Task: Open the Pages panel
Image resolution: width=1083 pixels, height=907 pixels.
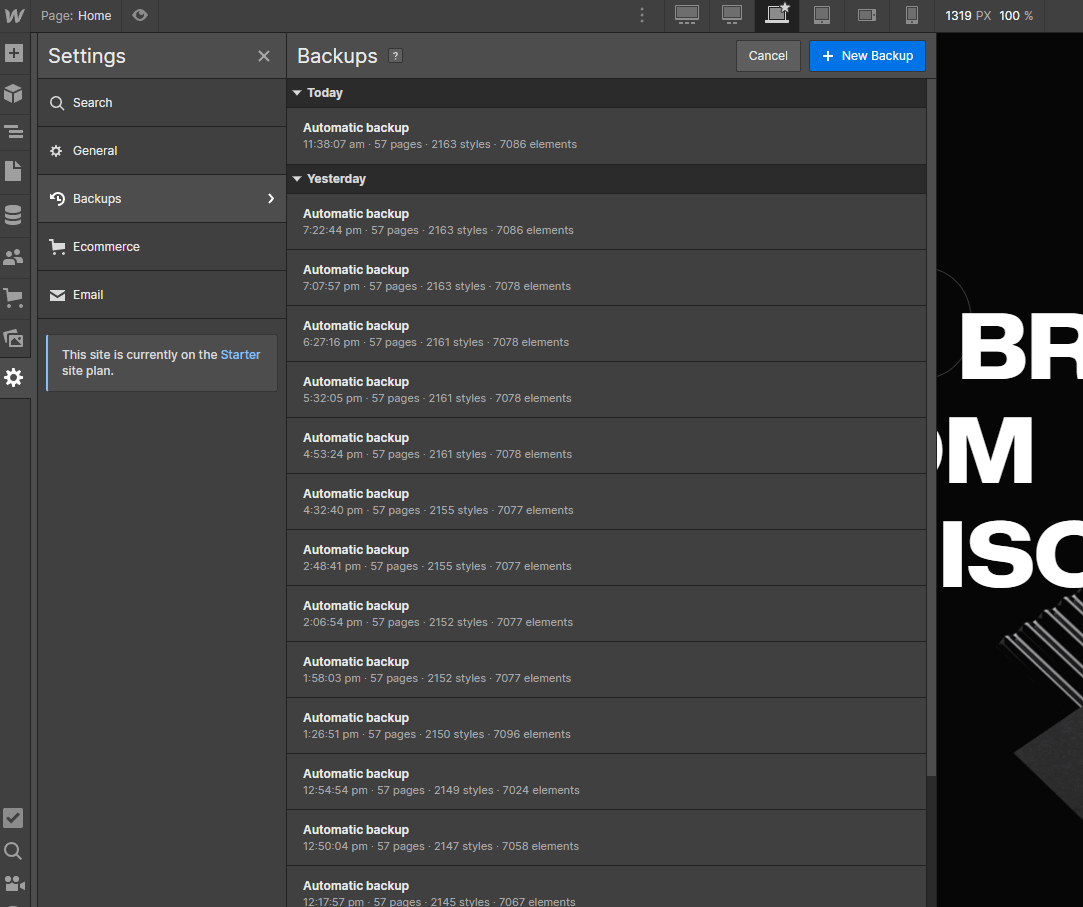Action: click(x=14, y=171)
